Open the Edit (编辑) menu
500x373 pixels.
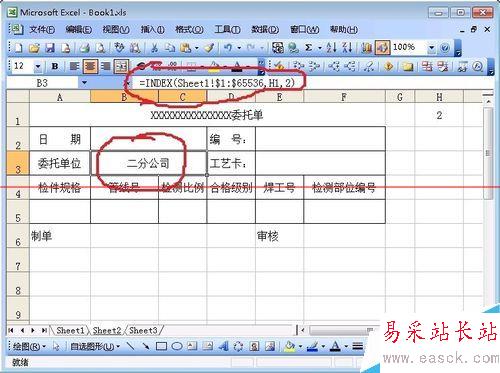78,30
